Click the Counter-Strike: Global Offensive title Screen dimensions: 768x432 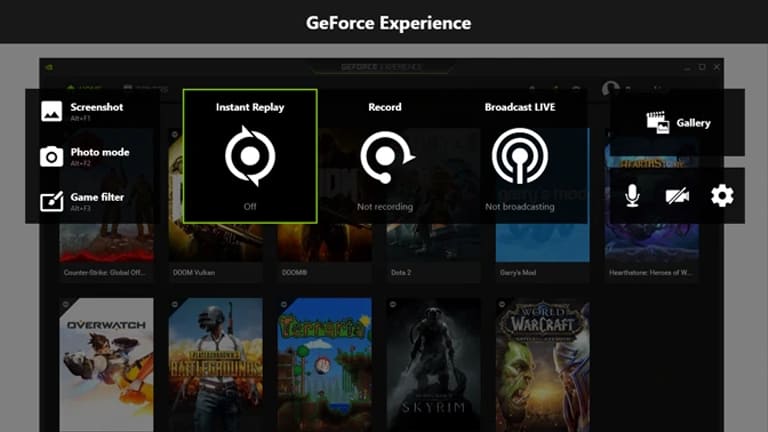(x=104, y=272)
